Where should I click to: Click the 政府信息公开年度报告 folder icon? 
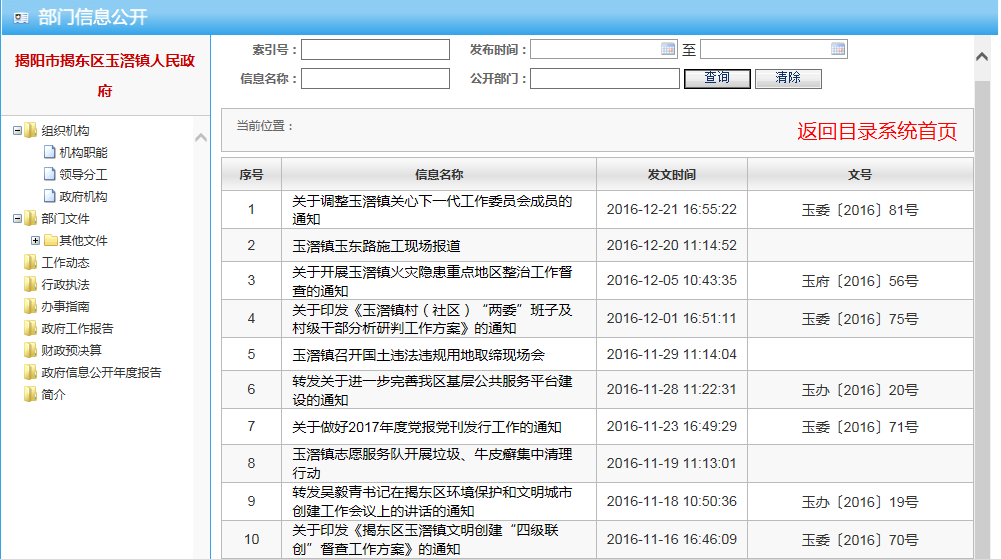tap(30, 372)
